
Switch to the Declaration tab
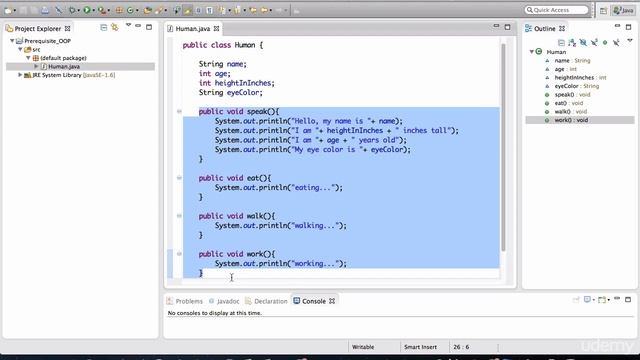tap(267, 301)
